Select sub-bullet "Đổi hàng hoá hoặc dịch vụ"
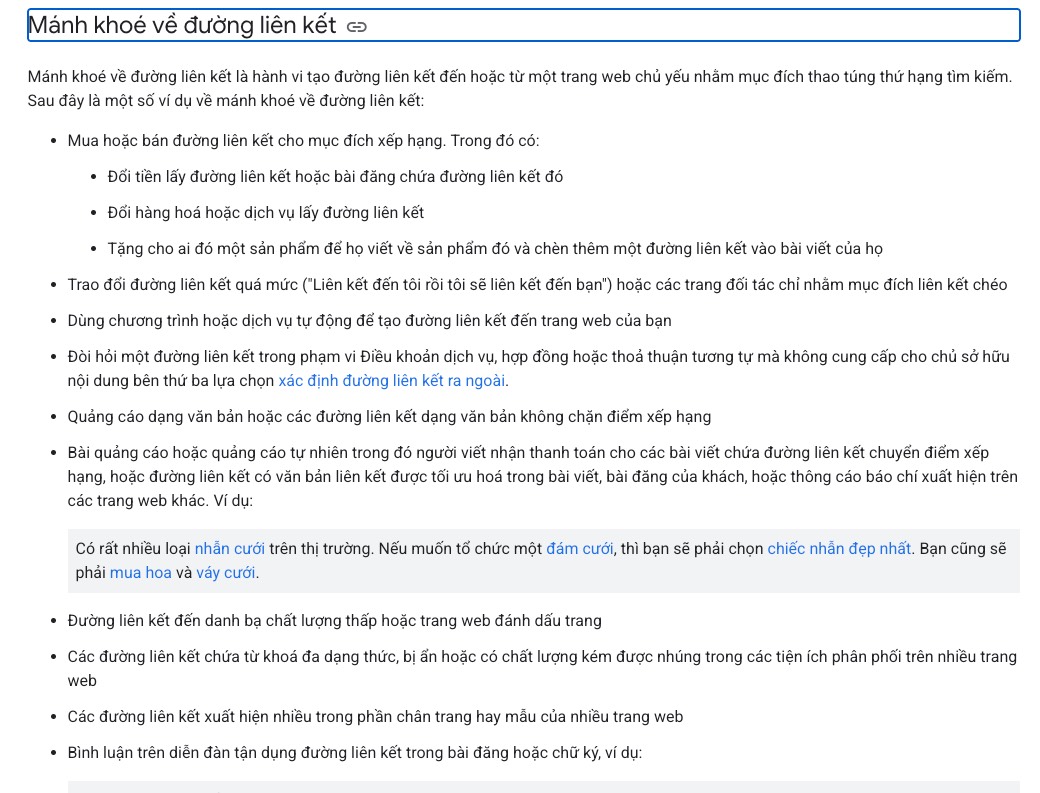This screenshot has height=793, width=1040. [265, 212]
